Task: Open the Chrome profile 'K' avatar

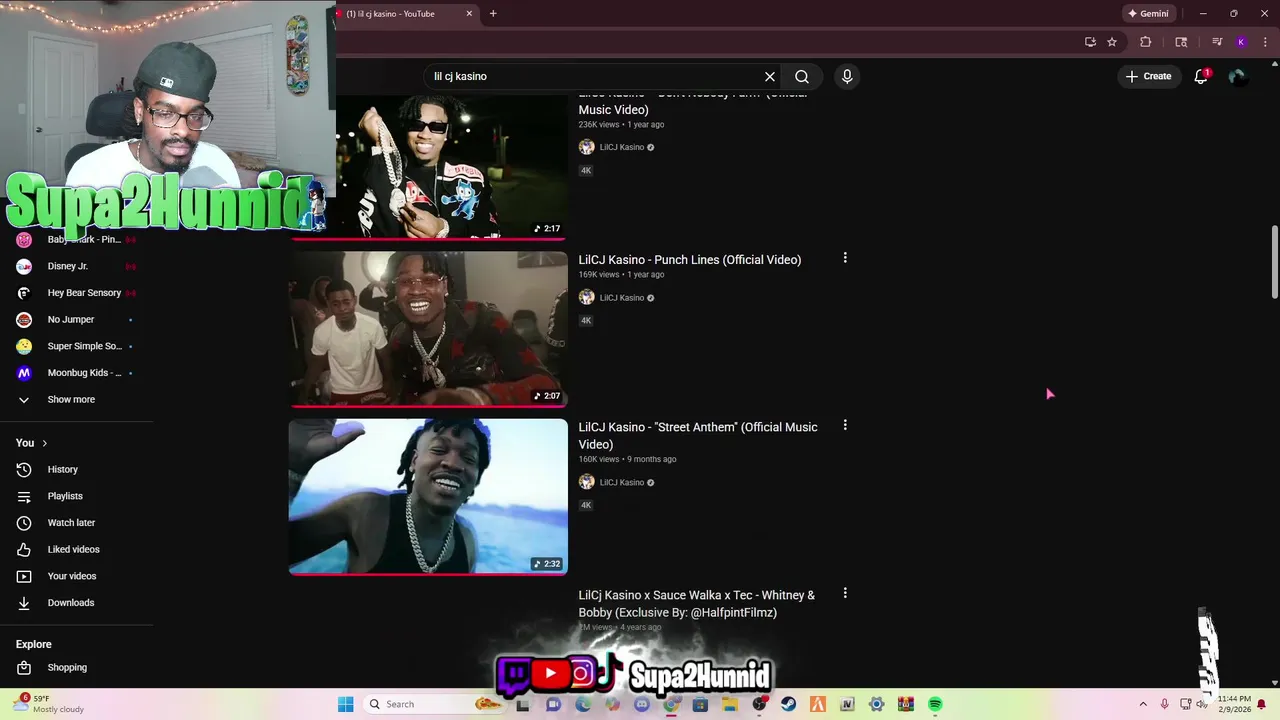Action: (x=1241, y=42)
